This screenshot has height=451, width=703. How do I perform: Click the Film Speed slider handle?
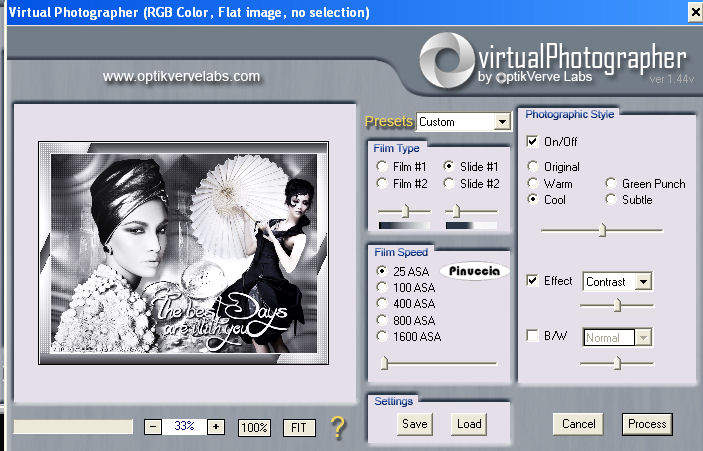click(384, 363)
